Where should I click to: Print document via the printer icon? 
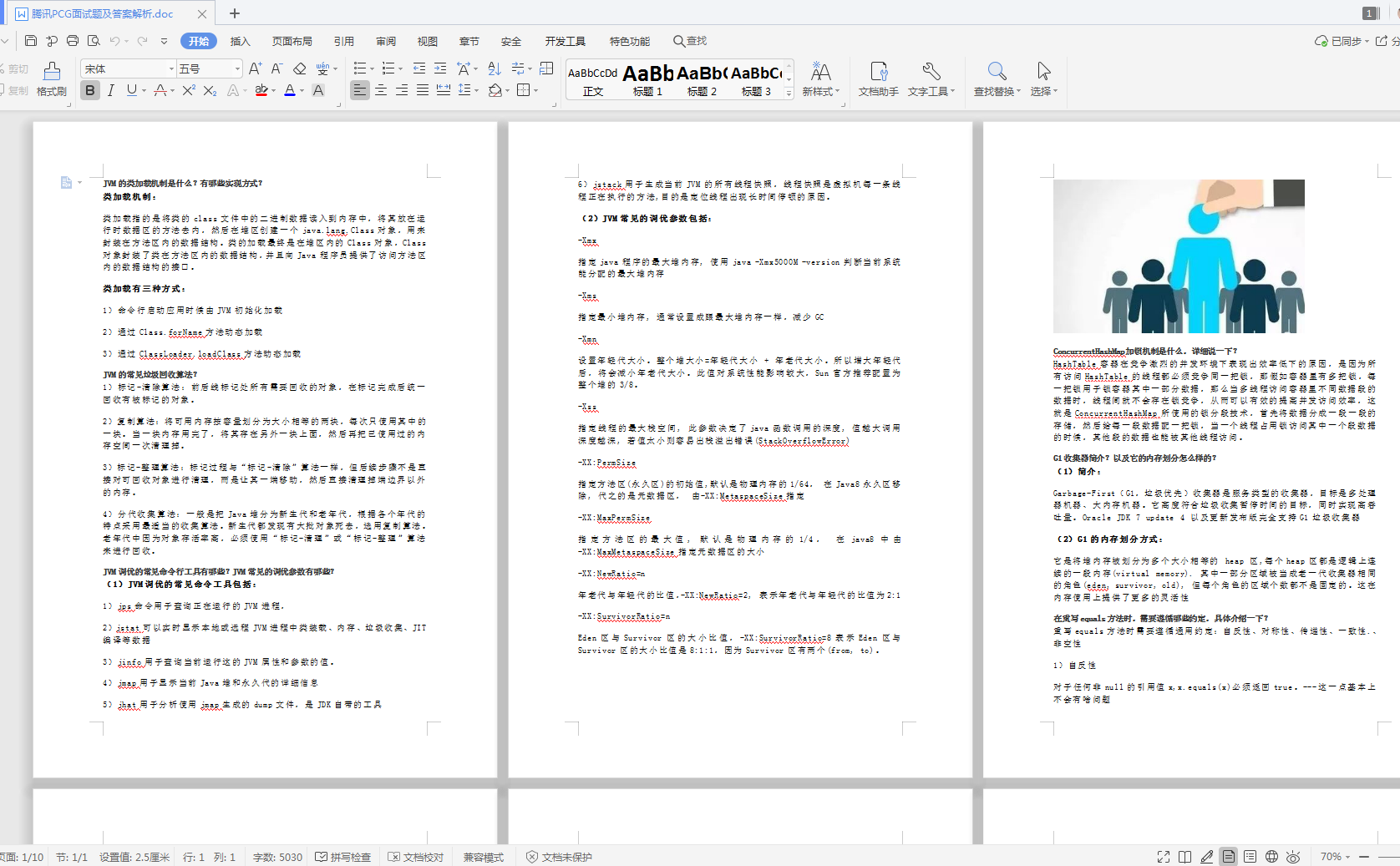point(73,41)
